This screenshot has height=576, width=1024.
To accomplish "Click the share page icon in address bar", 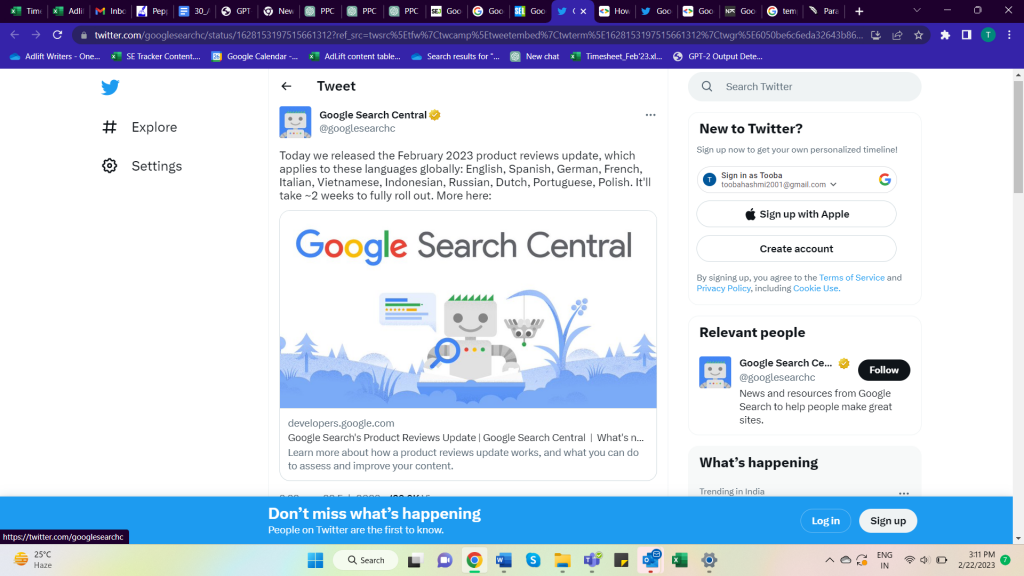I will 897,35.
